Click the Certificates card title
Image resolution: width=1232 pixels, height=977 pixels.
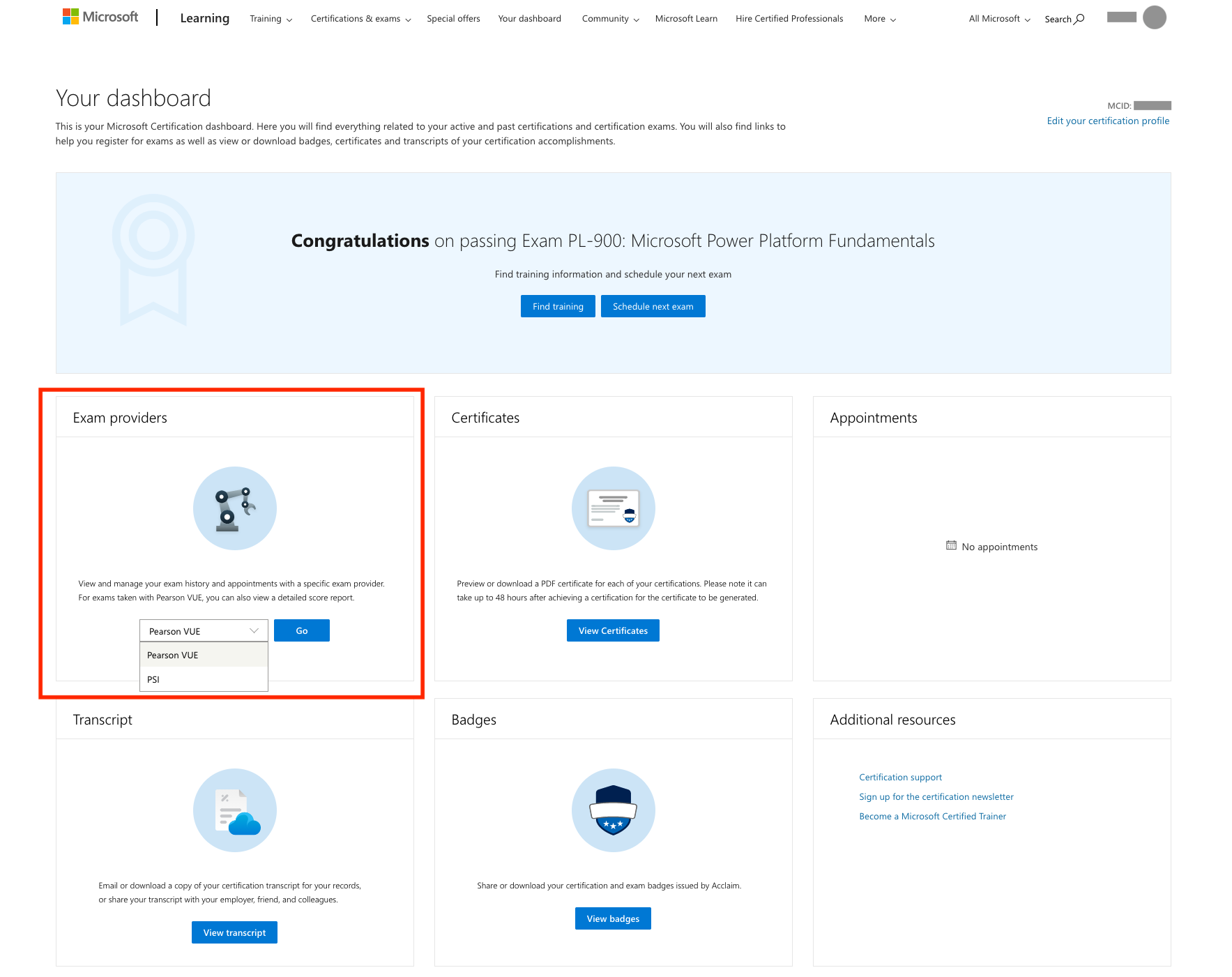(485, 418)
